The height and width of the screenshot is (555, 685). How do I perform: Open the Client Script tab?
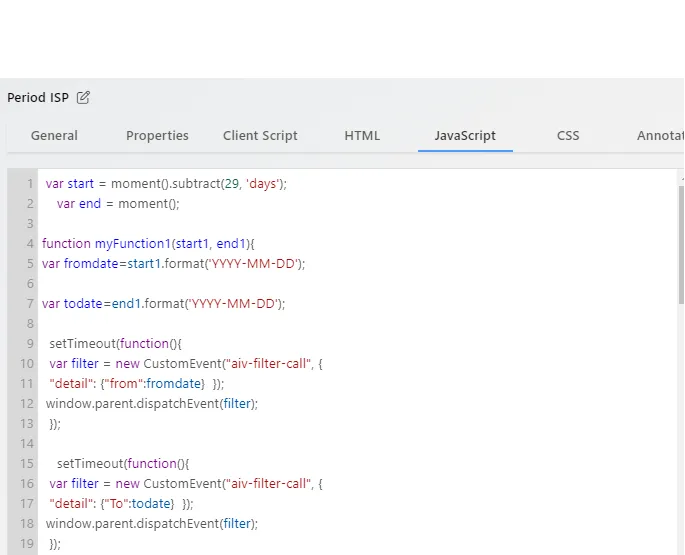pyautogui.click(x=260, y=135)
